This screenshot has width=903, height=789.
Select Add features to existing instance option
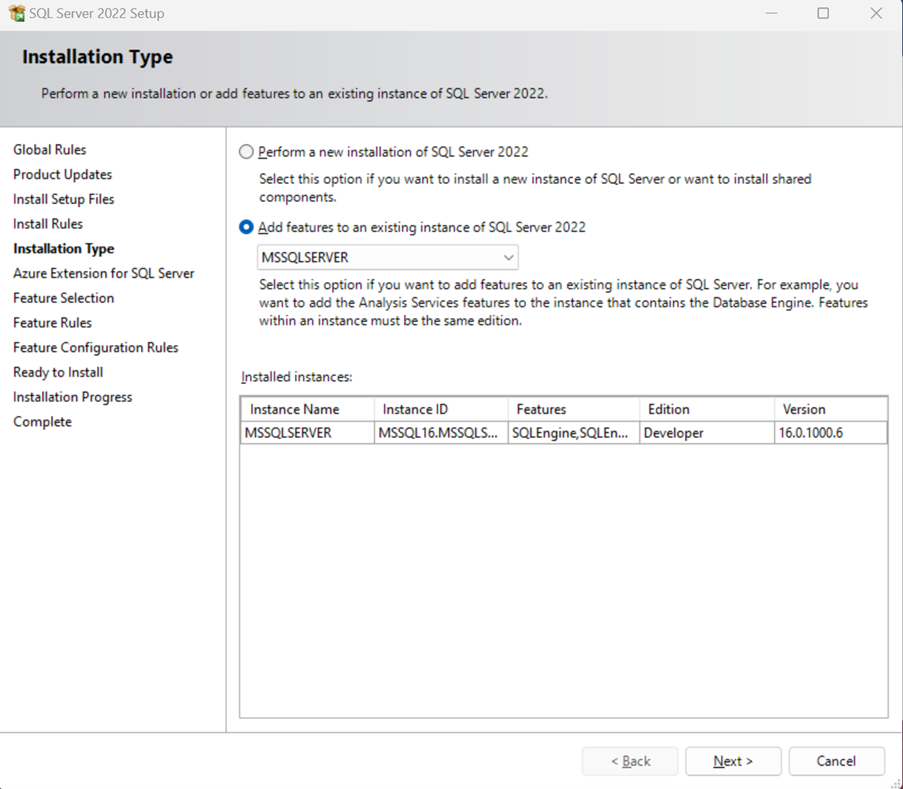pos(246,227)
